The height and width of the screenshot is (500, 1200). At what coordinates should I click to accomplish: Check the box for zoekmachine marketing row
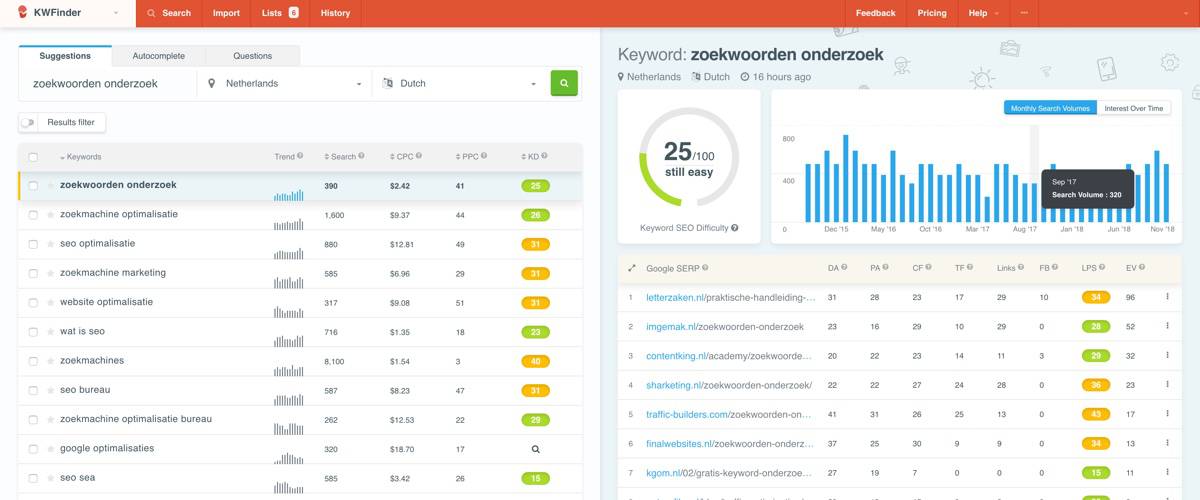(x=33, y=273)
